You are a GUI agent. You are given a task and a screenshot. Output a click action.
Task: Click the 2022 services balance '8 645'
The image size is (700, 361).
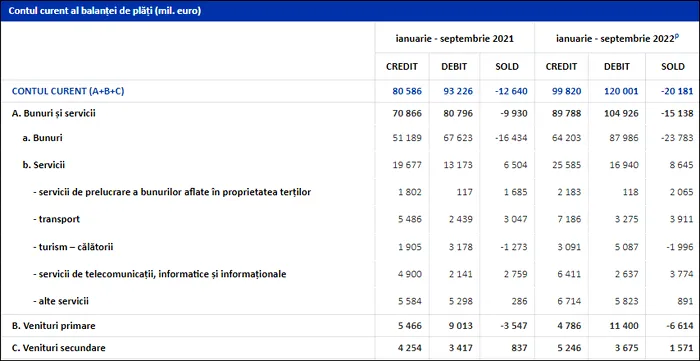[x=680, y=165]
